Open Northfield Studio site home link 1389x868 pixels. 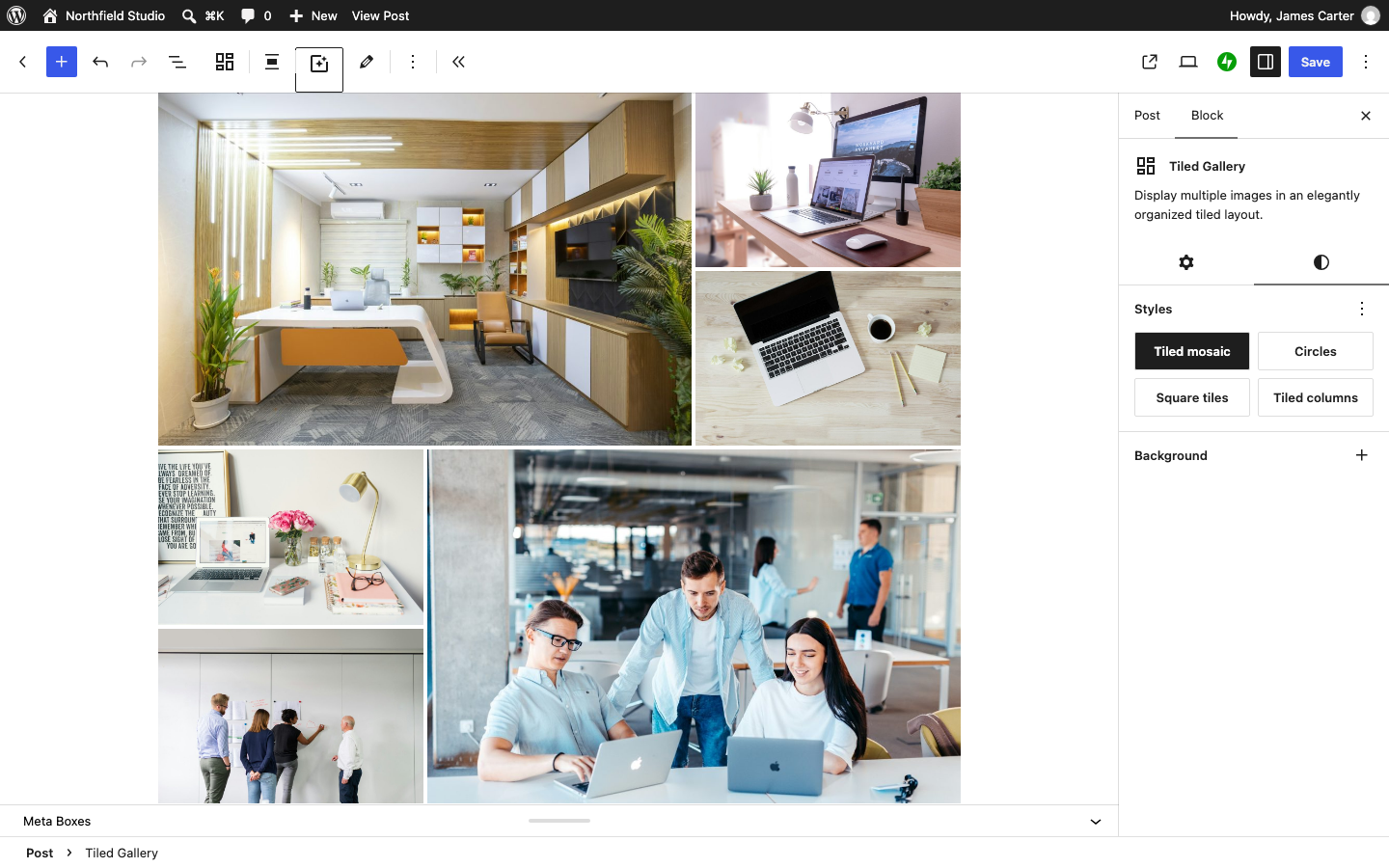point(104,15)
